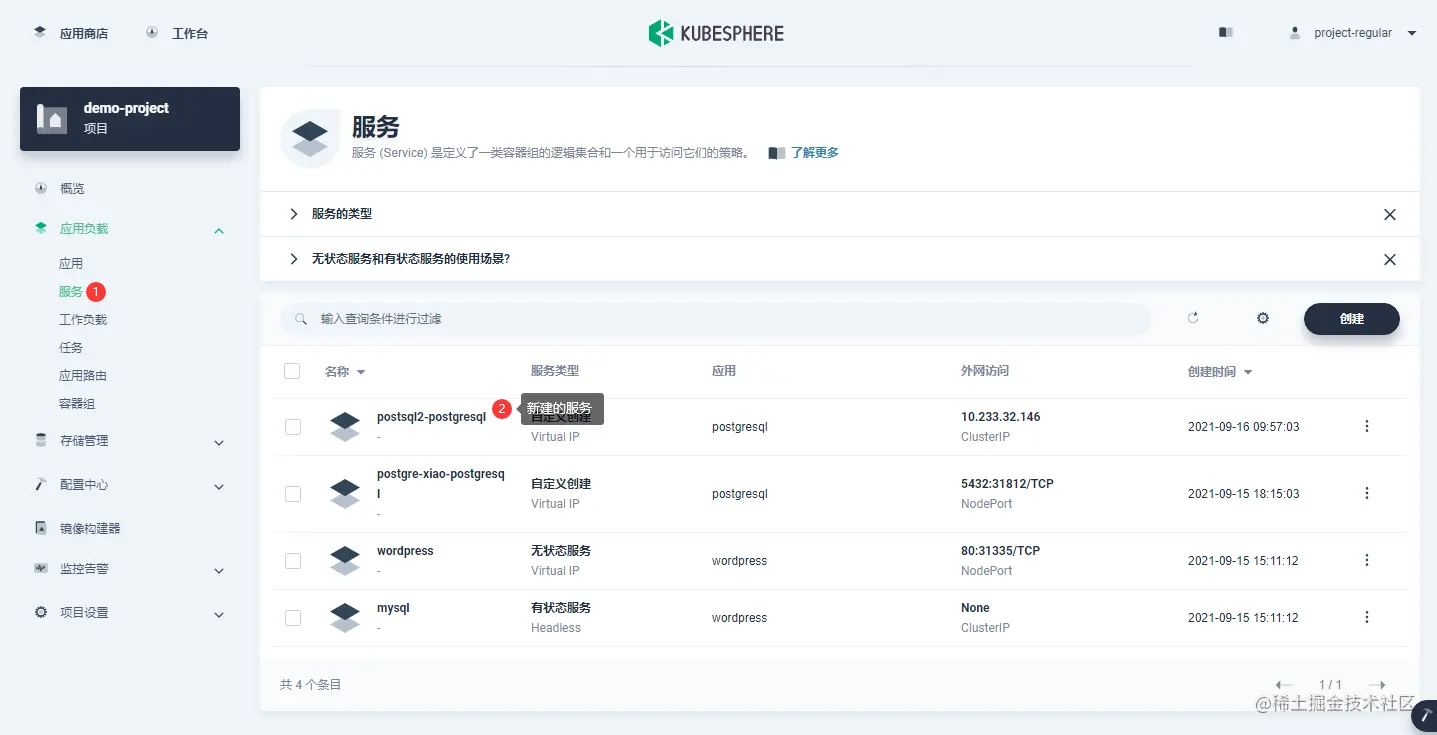Image resolution: width=1437 pixels, height=735 pixels.
Task: Open 任务 in the sidebar
Action: tap(71, 348)
